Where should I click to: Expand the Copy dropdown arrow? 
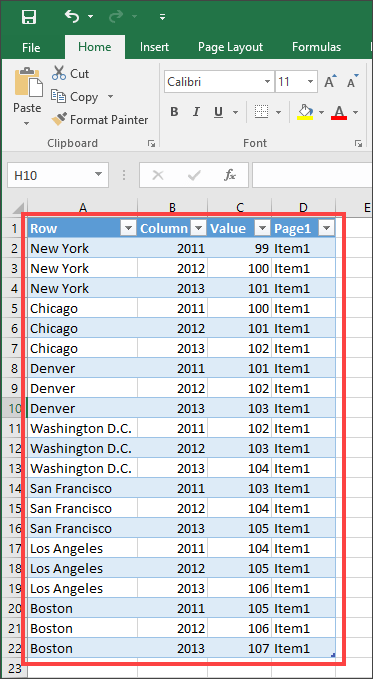click(110, 97)
